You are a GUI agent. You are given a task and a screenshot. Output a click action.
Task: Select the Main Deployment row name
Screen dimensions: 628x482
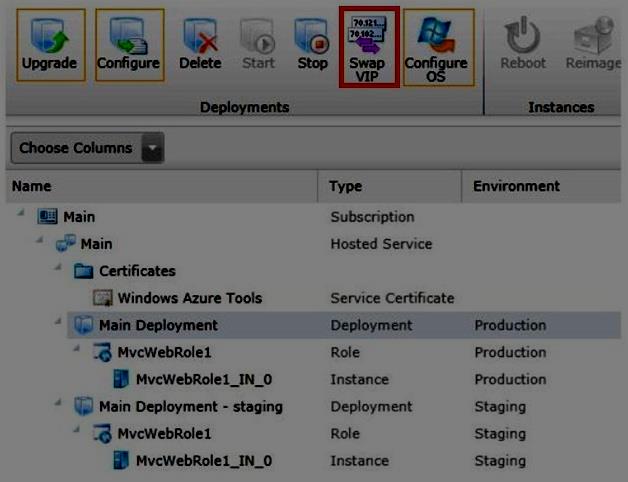click(x=158, y=325)
